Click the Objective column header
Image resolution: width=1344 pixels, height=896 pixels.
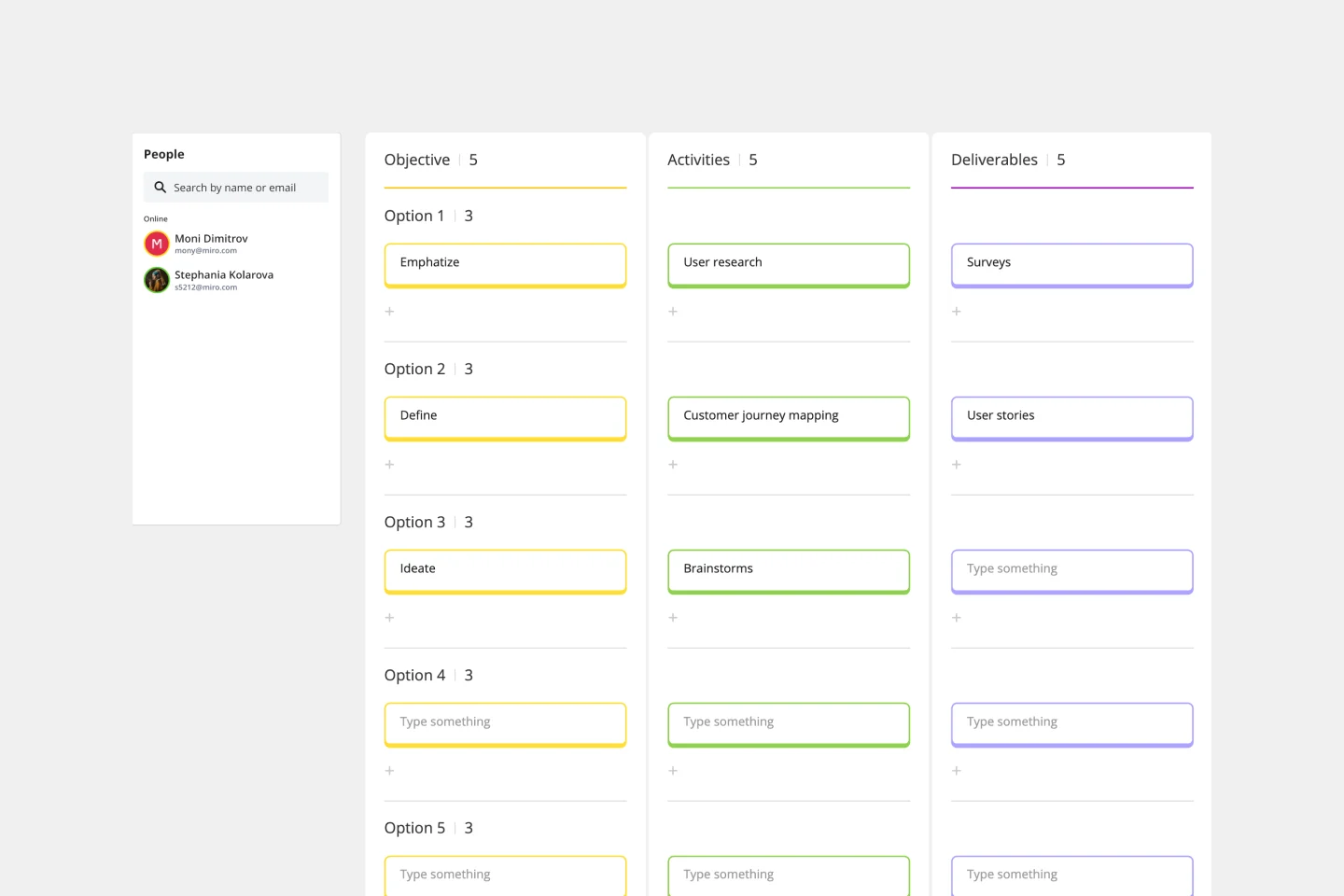coord(417,160)
